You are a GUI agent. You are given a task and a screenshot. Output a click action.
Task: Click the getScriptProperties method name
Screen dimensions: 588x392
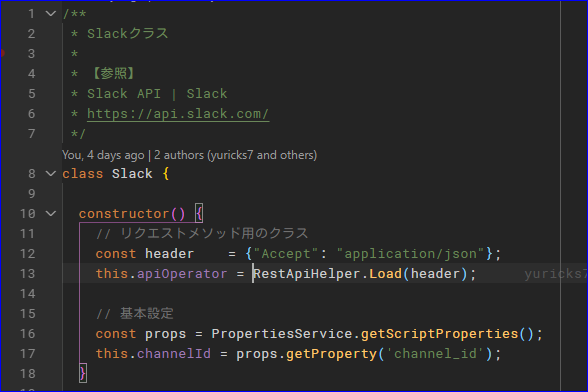click(x=440, y=334)
